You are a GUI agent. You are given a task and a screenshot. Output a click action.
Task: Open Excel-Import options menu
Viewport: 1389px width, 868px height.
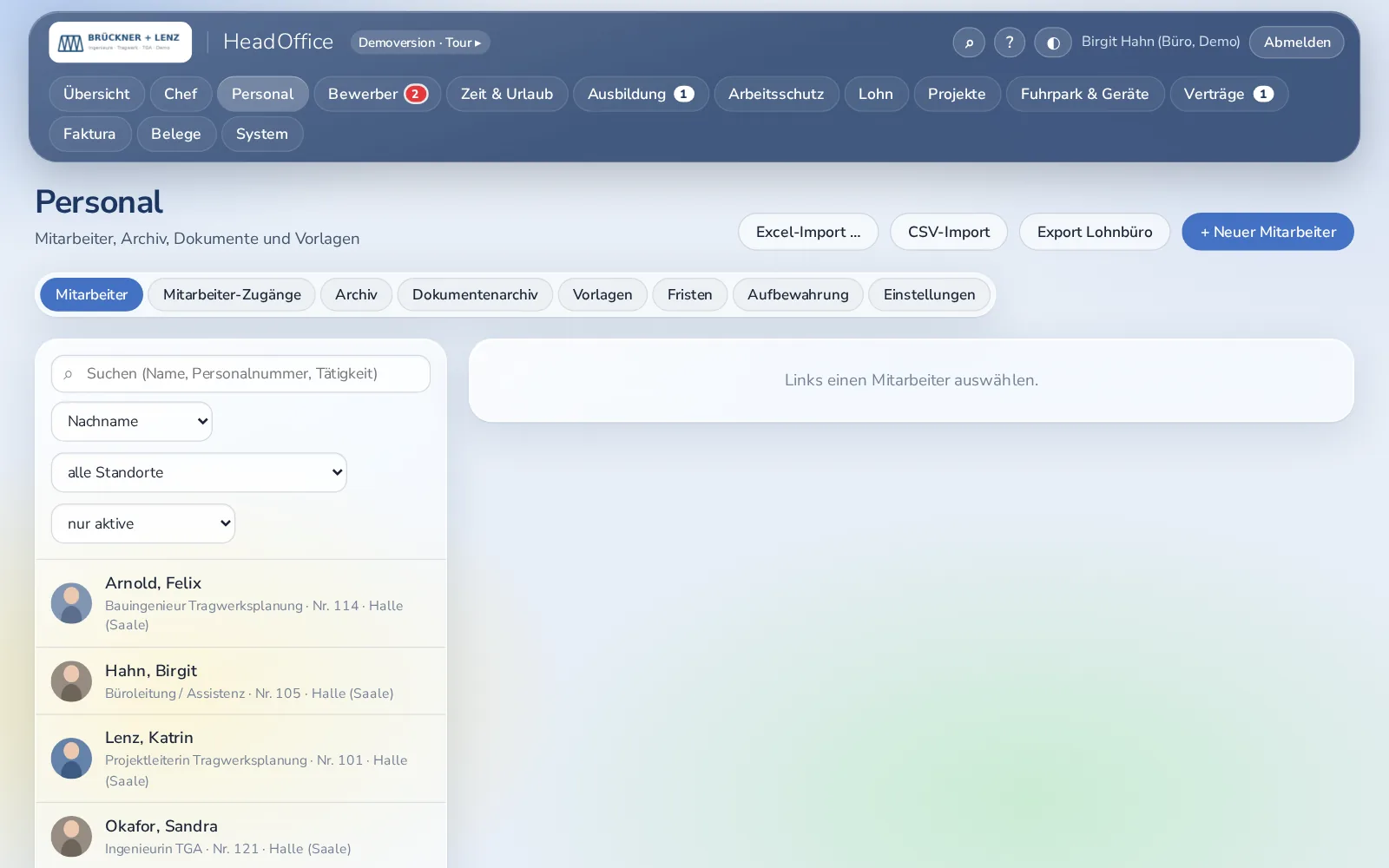(x=808, y=232)
